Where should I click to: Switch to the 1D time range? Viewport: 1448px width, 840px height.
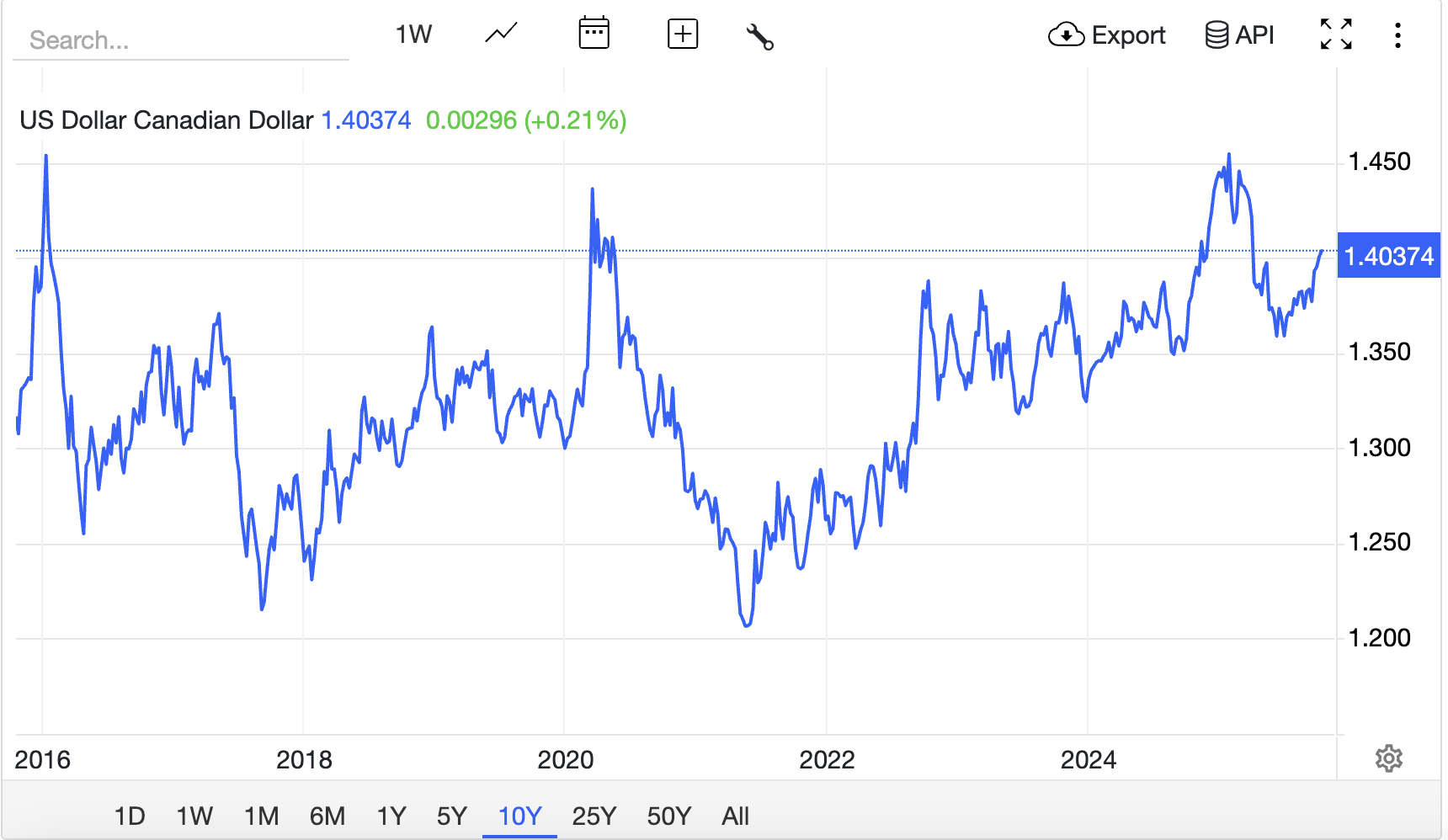130,816
